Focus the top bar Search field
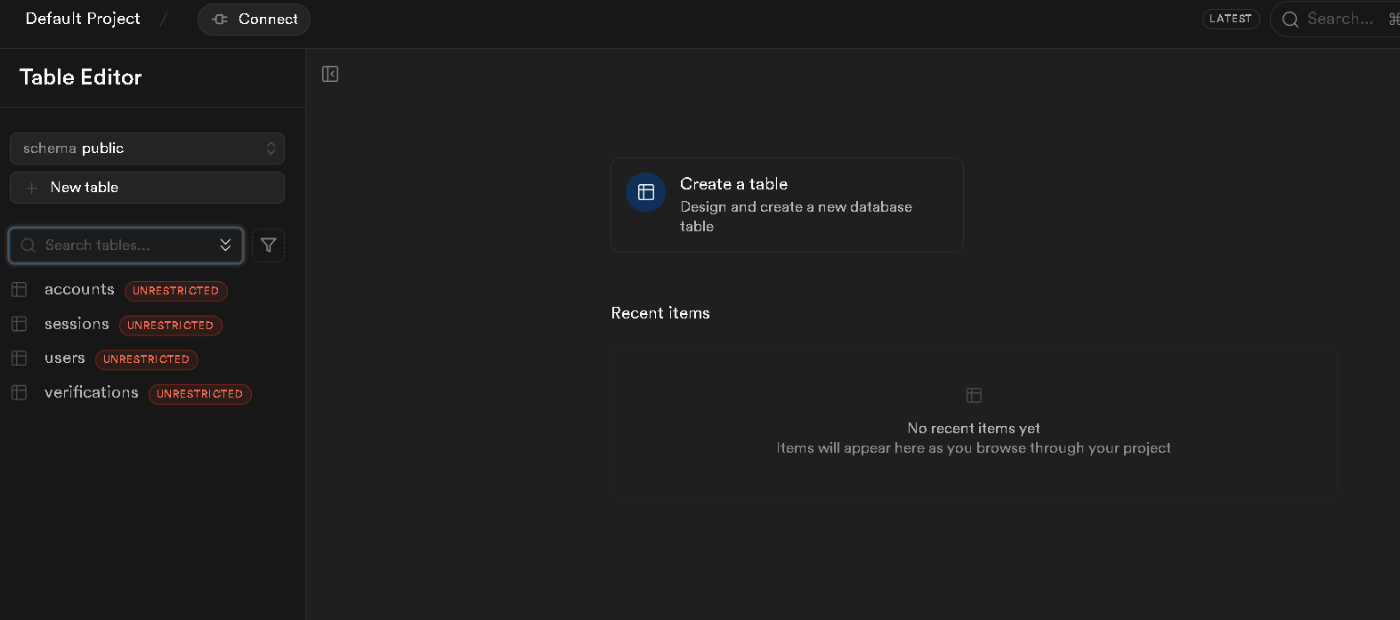 (1335, 19)
